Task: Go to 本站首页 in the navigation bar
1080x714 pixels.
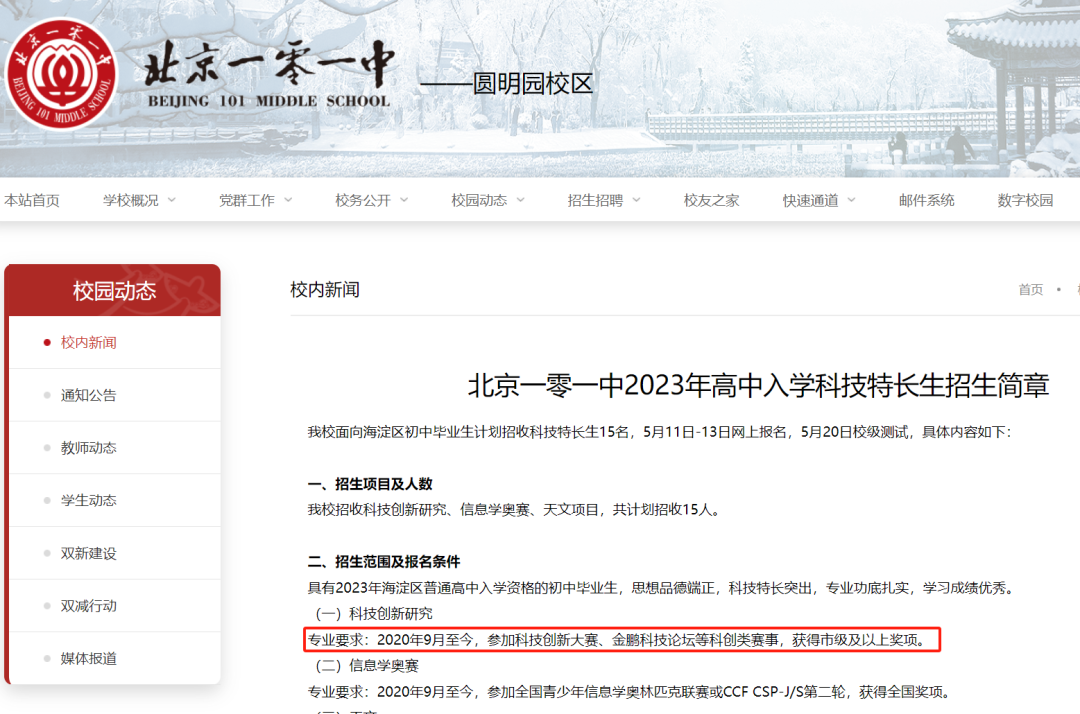Action: pos(32,200)
